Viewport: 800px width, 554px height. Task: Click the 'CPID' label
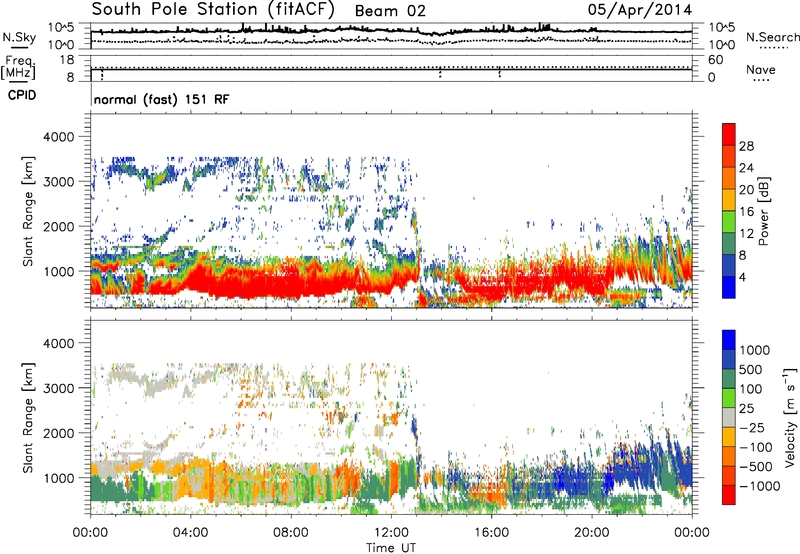click(x=22, y=95)
